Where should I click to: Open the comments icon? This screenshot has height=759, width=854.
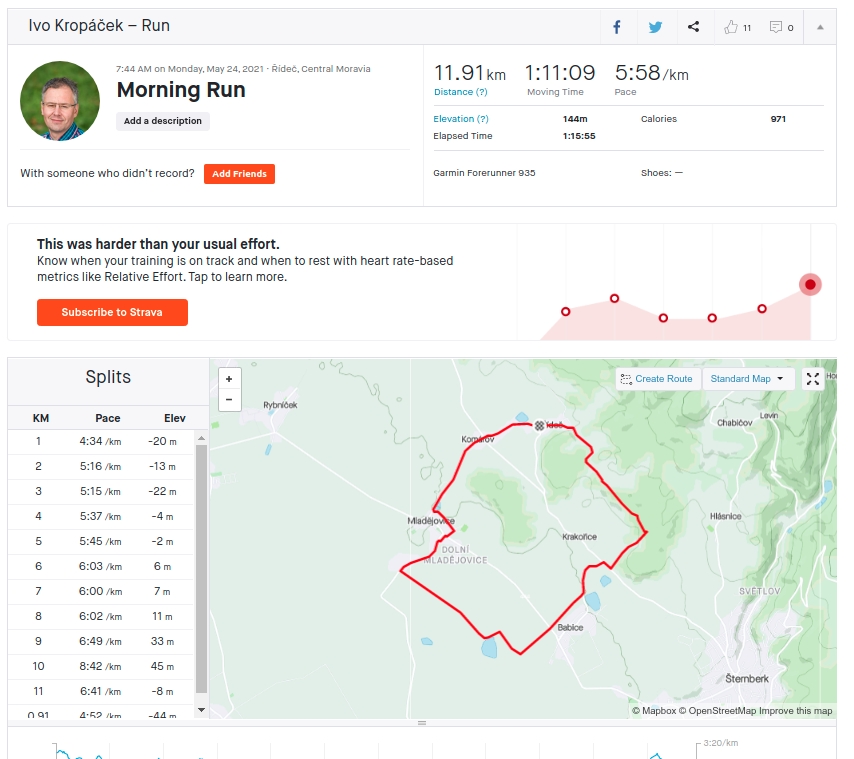tap(776, 27)
